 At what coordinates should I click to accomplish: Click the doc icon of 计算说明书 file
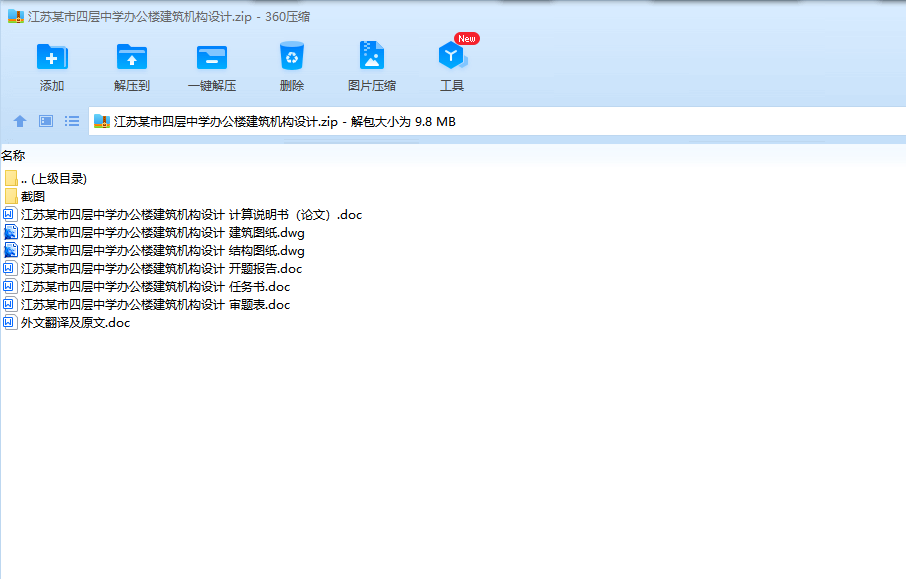point(10,214)
